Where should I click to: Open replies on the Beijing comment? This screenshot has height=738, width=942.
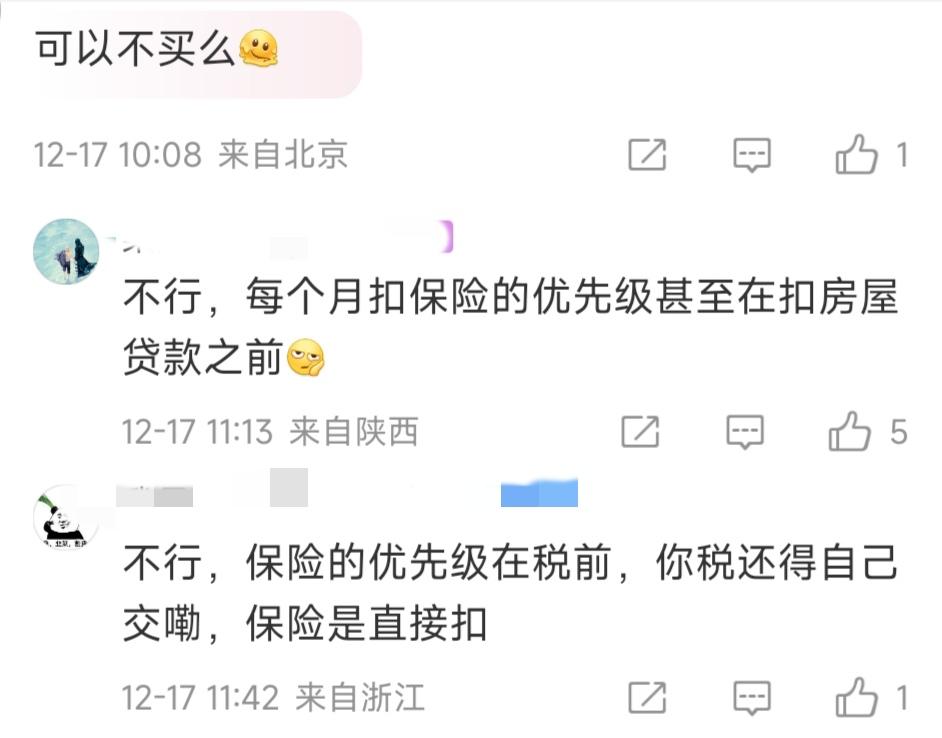[752, 155]
